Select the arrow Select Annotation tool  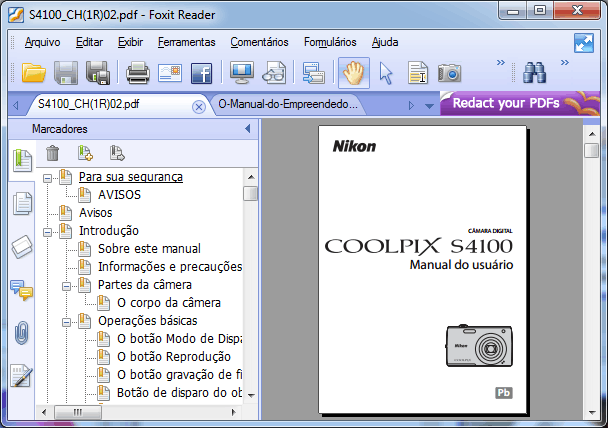[x=386, y=73]
